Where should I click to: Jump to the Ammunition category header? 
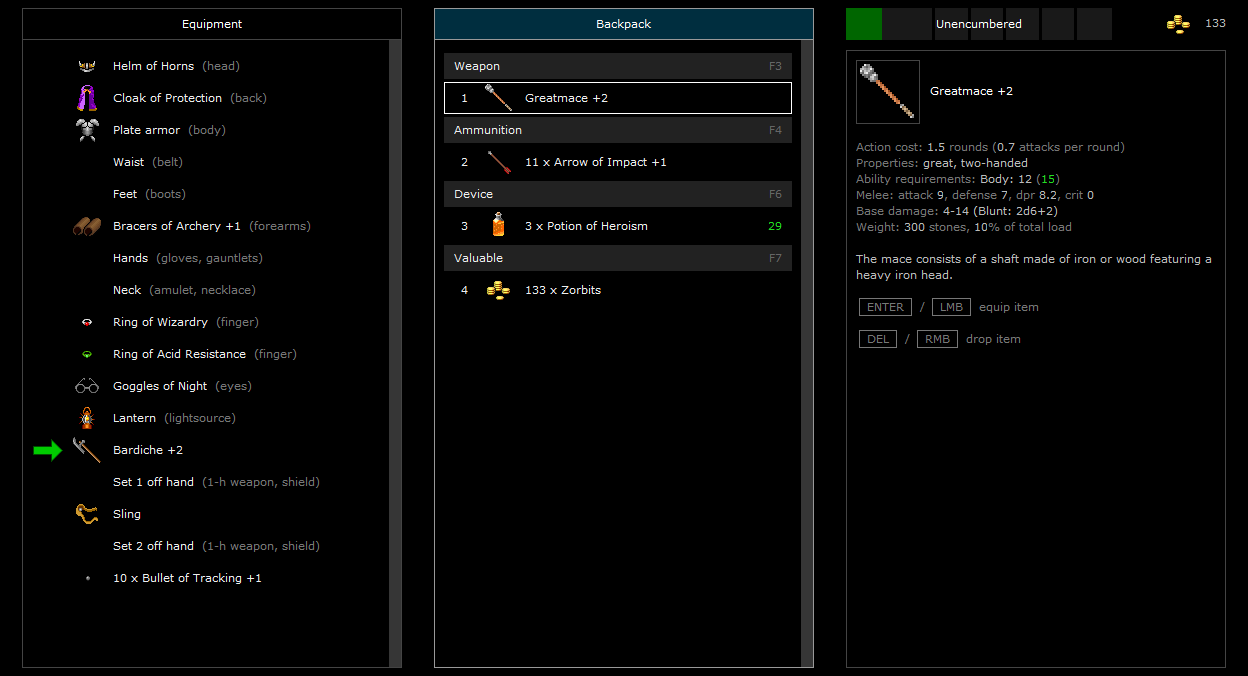click(617, 130)
